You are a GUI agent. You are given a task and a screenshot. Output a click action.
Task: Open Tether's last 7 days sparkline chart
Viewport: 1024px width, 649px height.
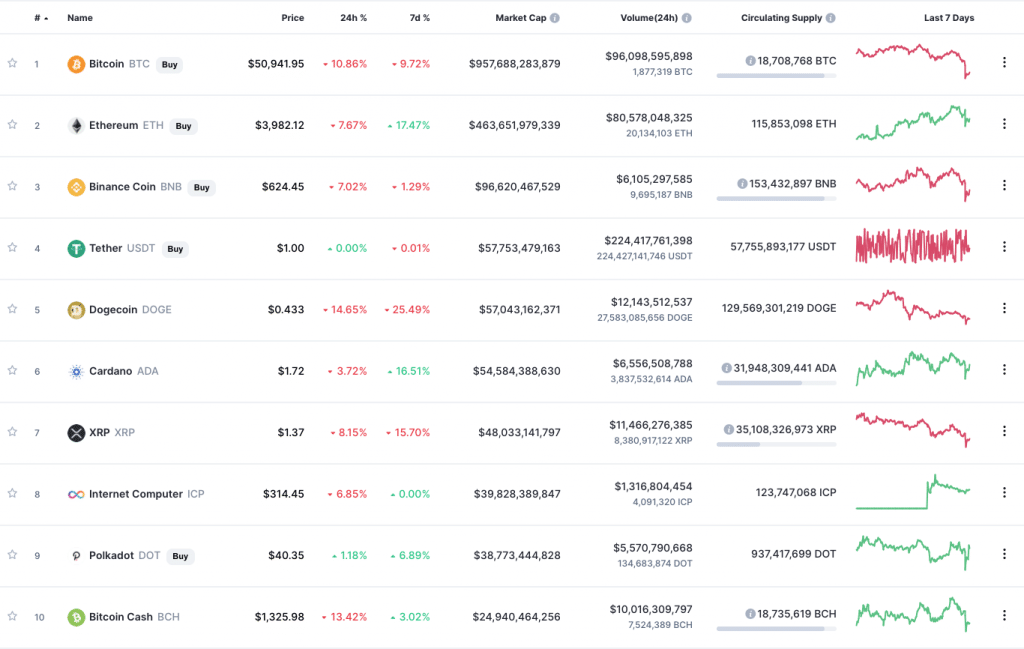(912, 246)
